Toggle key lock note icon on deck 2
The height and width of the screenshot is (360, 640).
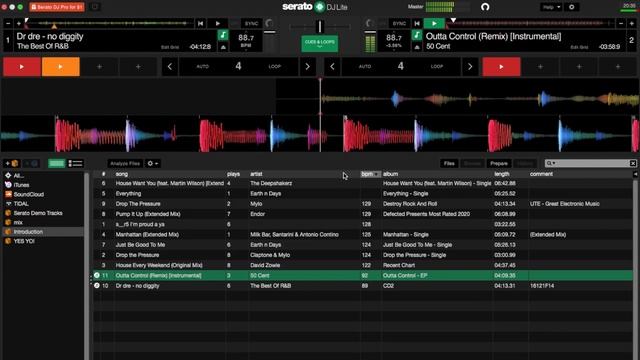pyautogui.click(x=417, y=36)
